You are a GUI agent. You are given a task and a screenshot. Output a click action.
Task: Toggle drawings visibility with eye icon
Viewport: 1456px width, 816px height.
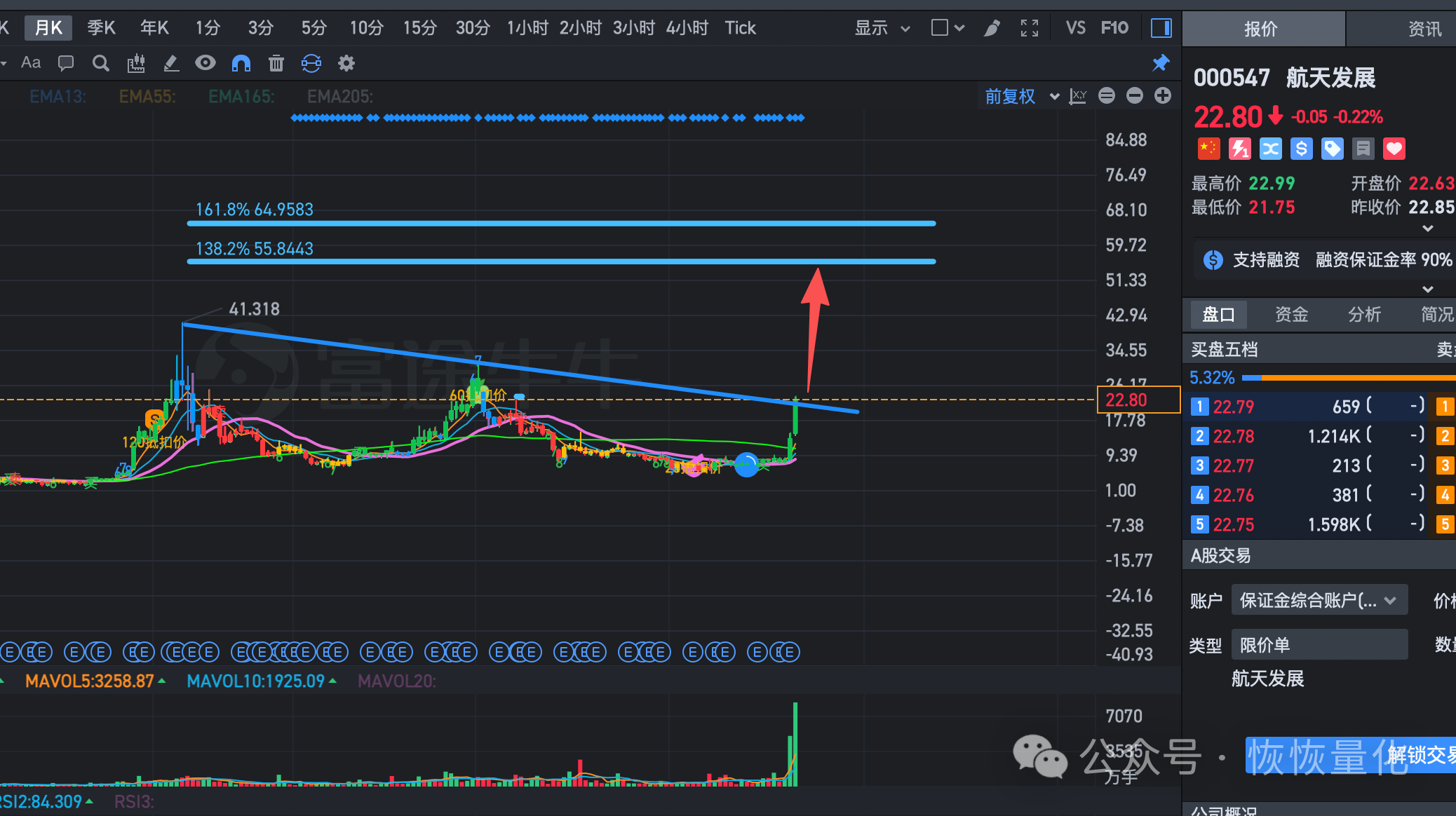tap(205, 64)
